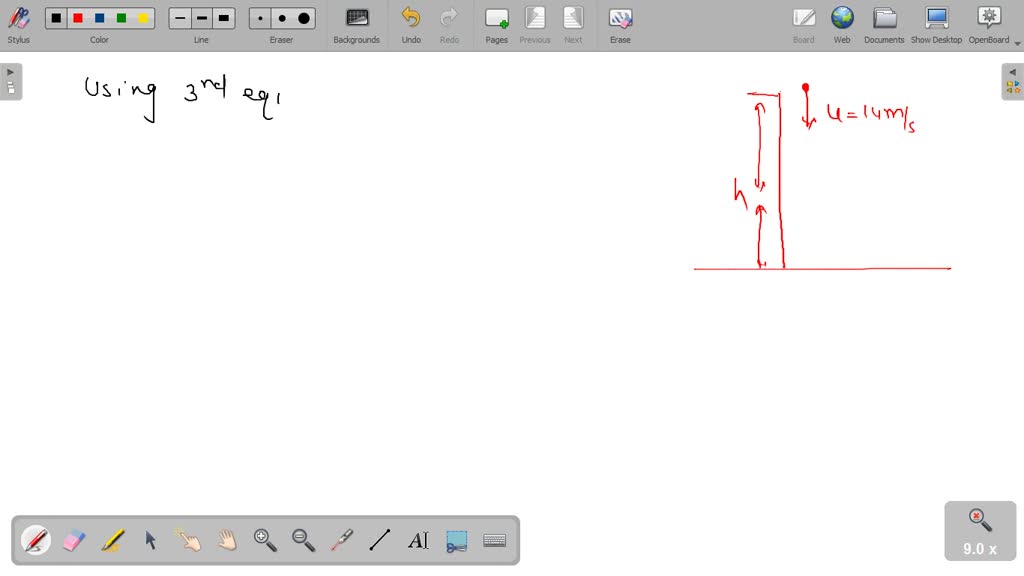
Task: Click the zoom in magnifier tool
Action: (265, 540)
